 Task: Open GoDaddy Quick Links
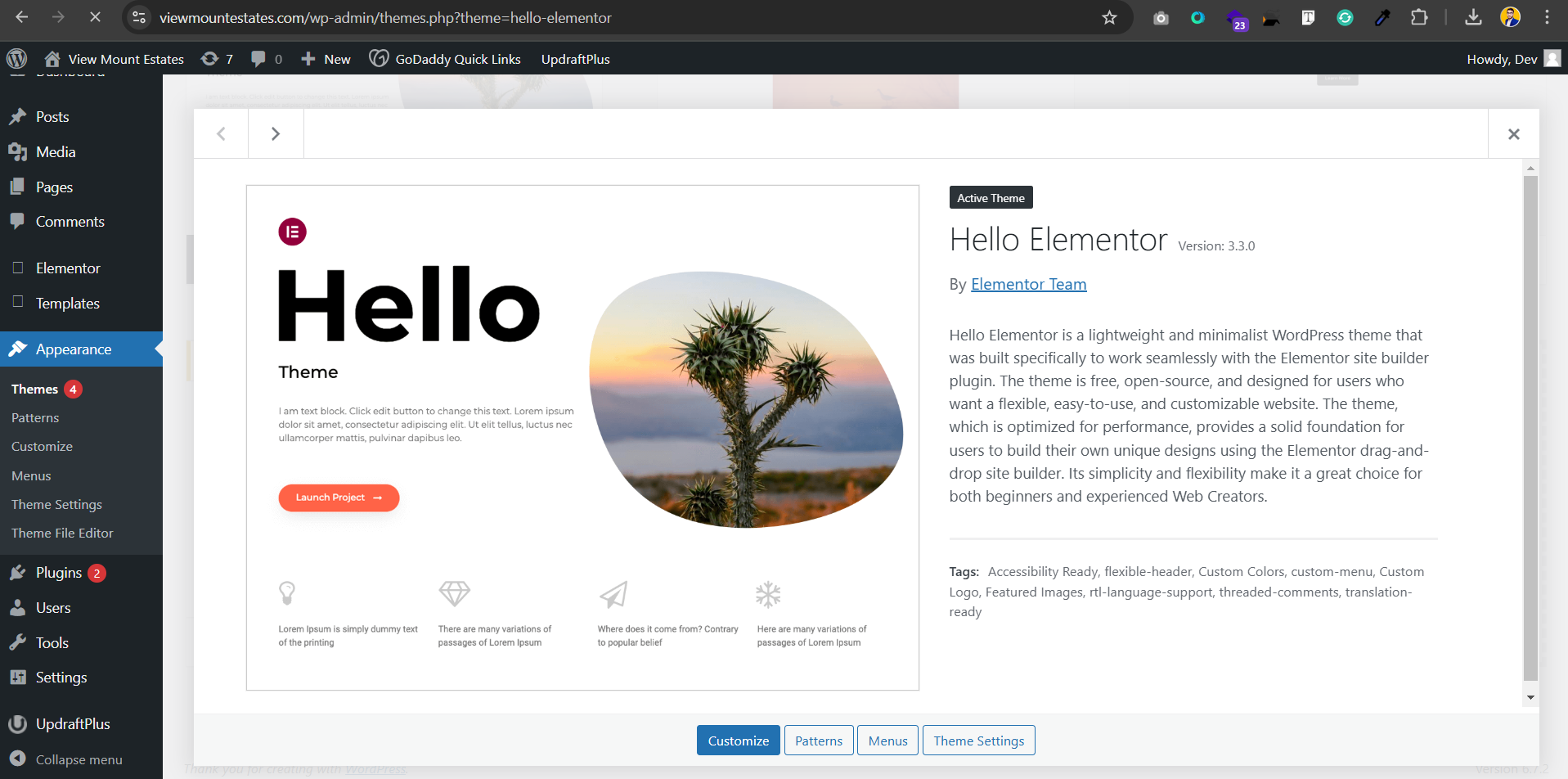tap(445, 59)
